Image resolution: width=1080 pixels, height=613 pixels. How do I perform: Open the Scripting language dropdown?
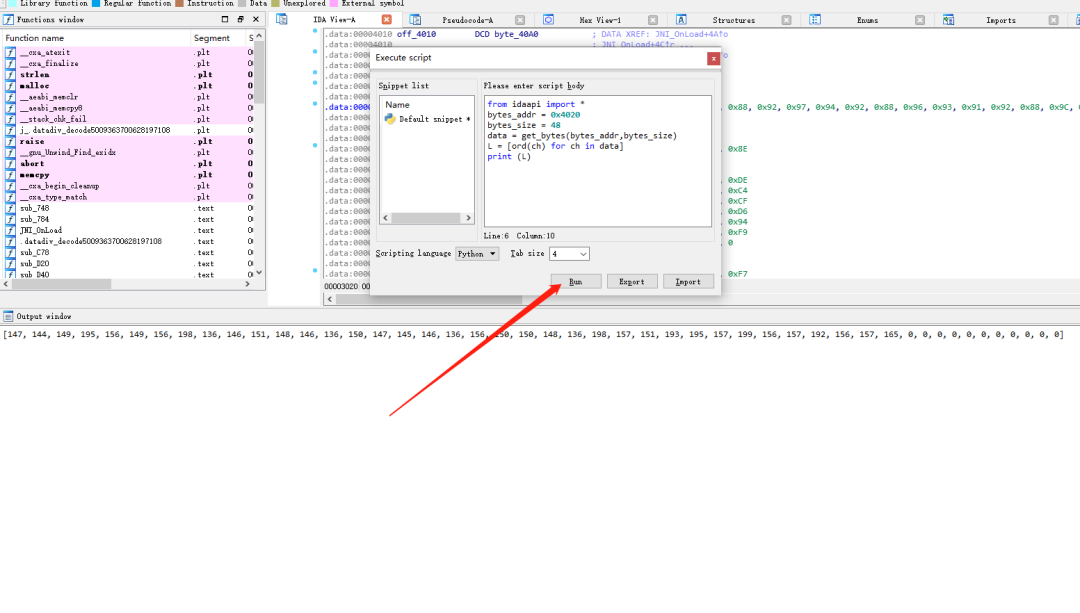pos(477,254)
